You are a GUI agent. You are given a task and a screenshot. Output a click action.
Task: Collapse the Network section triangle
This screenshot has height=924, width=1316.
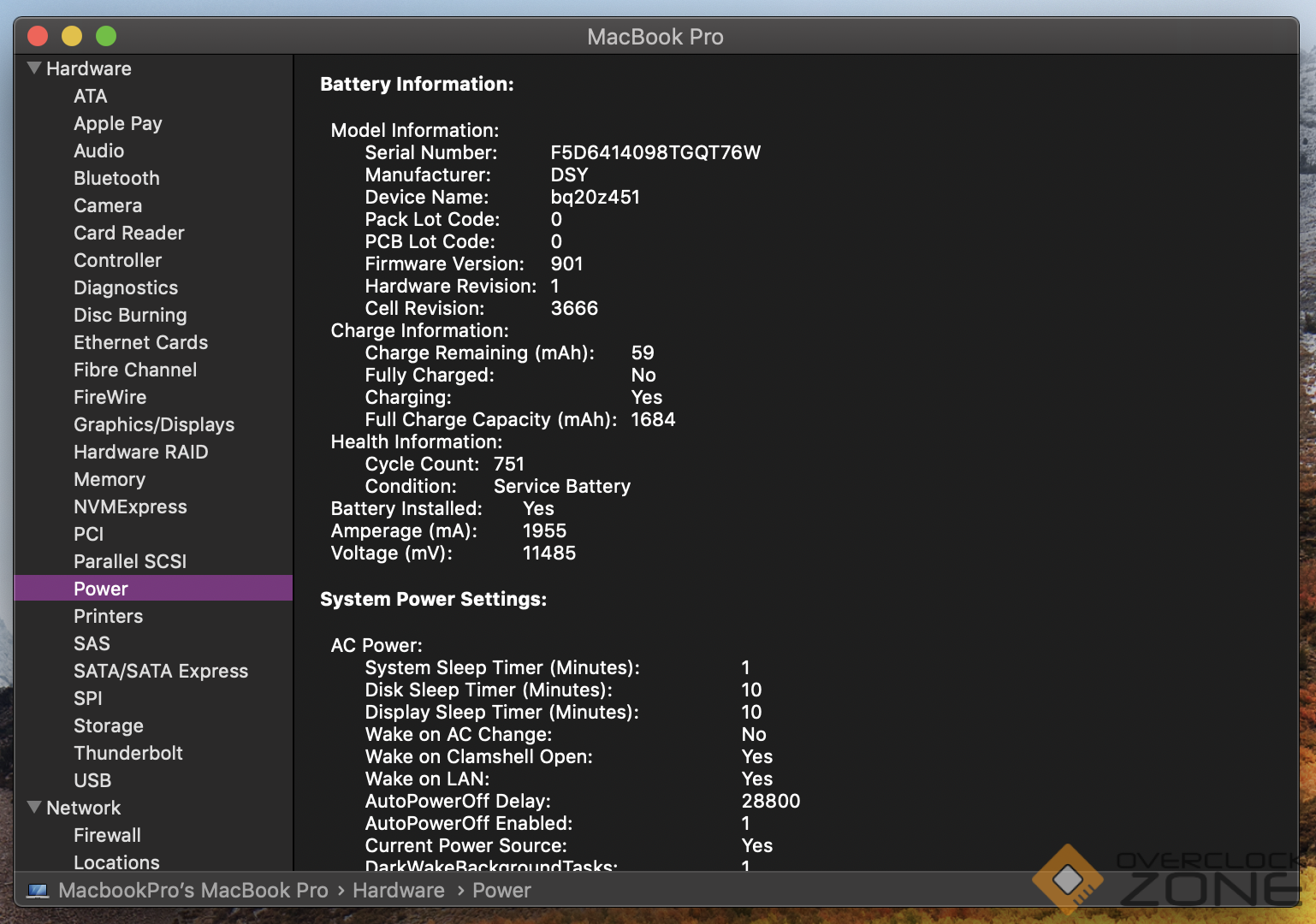[34, 807]
